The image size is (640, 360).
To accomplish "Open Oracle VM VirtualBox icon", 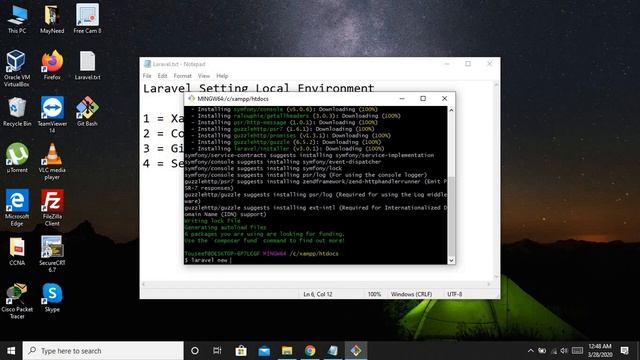I will click(17, 68).
